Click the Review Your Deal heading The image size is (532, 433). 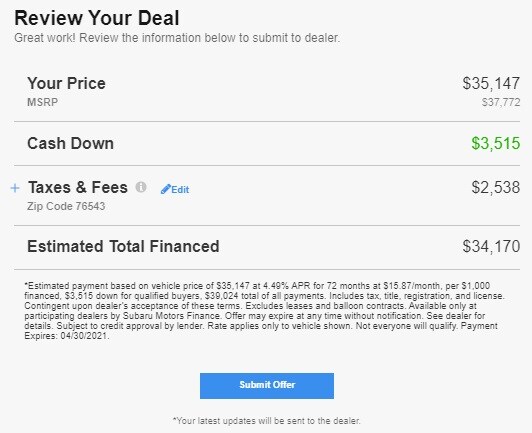[97, 18]
